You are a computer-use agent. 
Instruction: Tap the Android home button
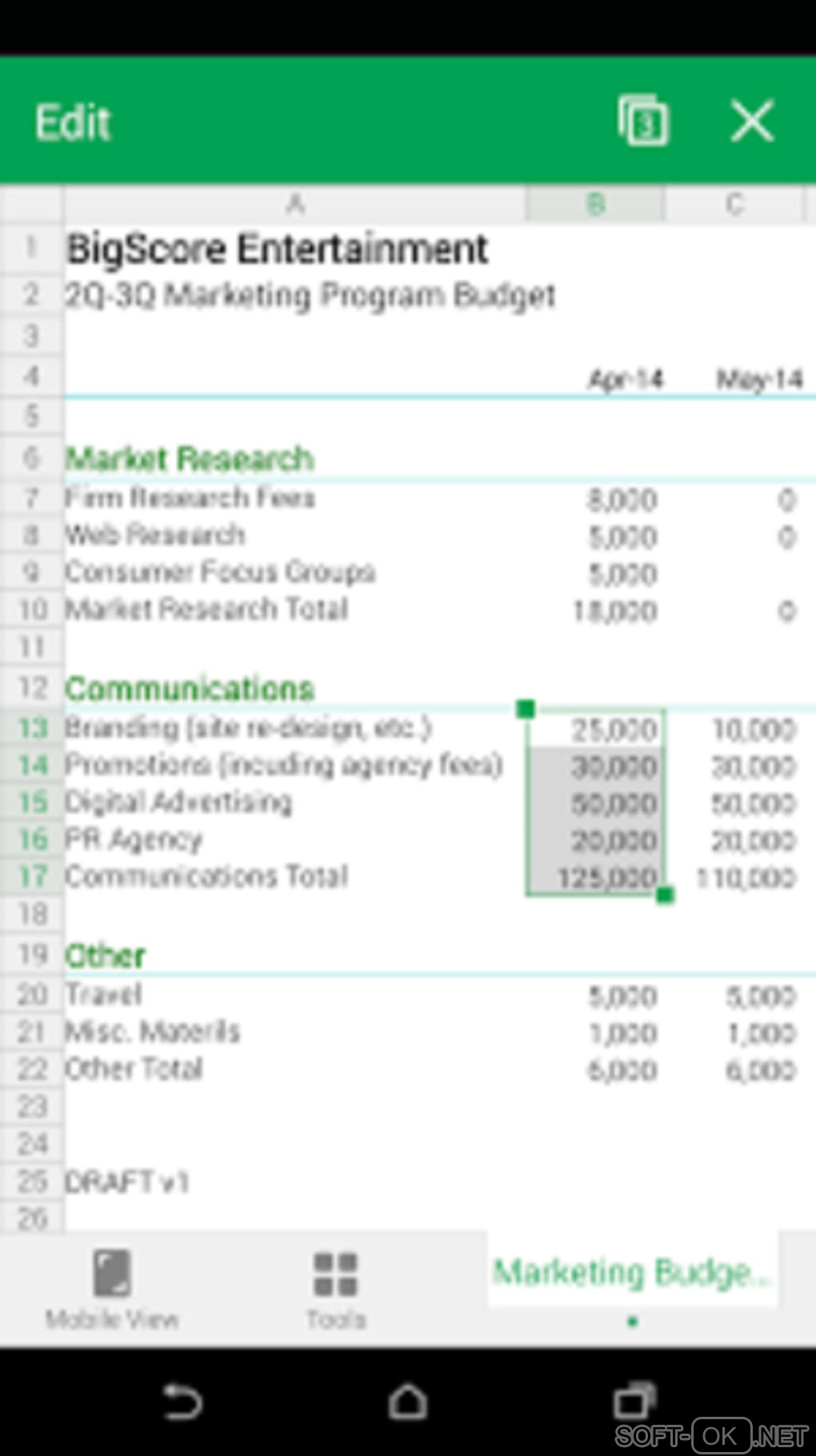408,1402
